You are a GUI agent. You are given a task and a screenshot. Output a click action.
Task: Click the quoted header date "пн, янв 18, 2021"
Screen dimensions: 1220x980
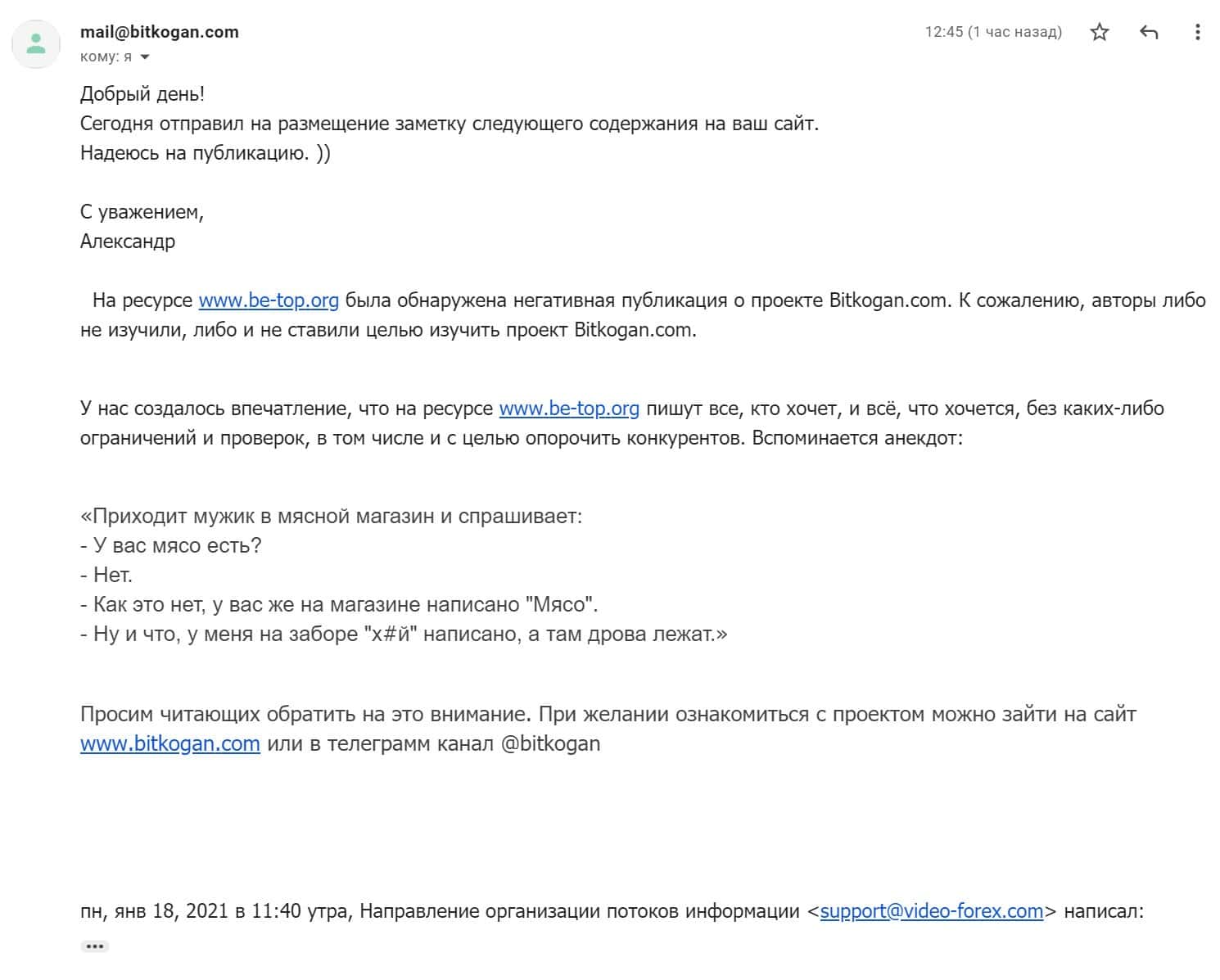(x=155, y=911)
